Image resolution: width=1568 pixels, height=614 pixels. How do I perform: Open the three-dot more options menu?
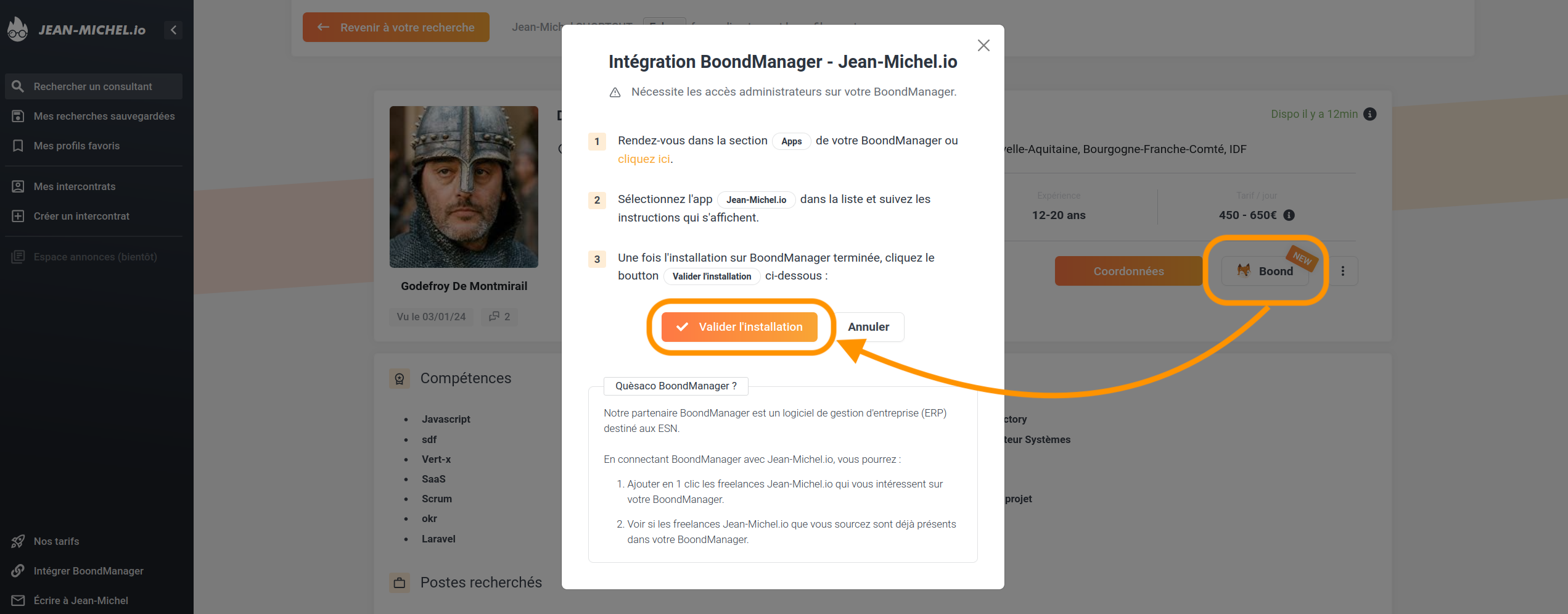click(x=1343, y=271)
